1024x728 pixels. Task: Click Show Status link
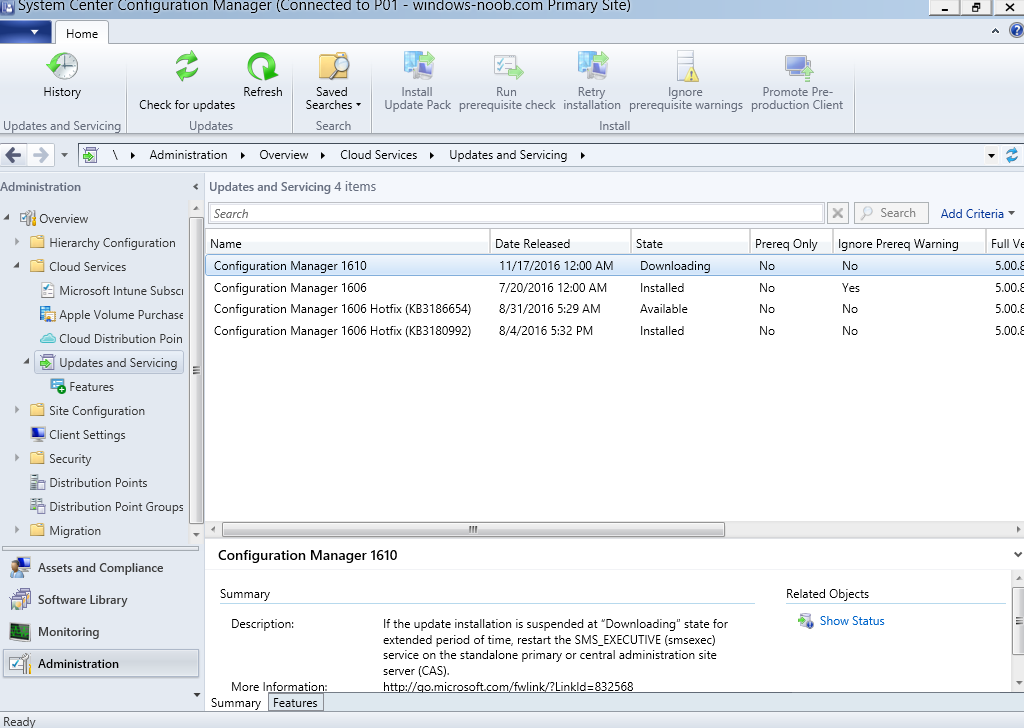point(852,621)
